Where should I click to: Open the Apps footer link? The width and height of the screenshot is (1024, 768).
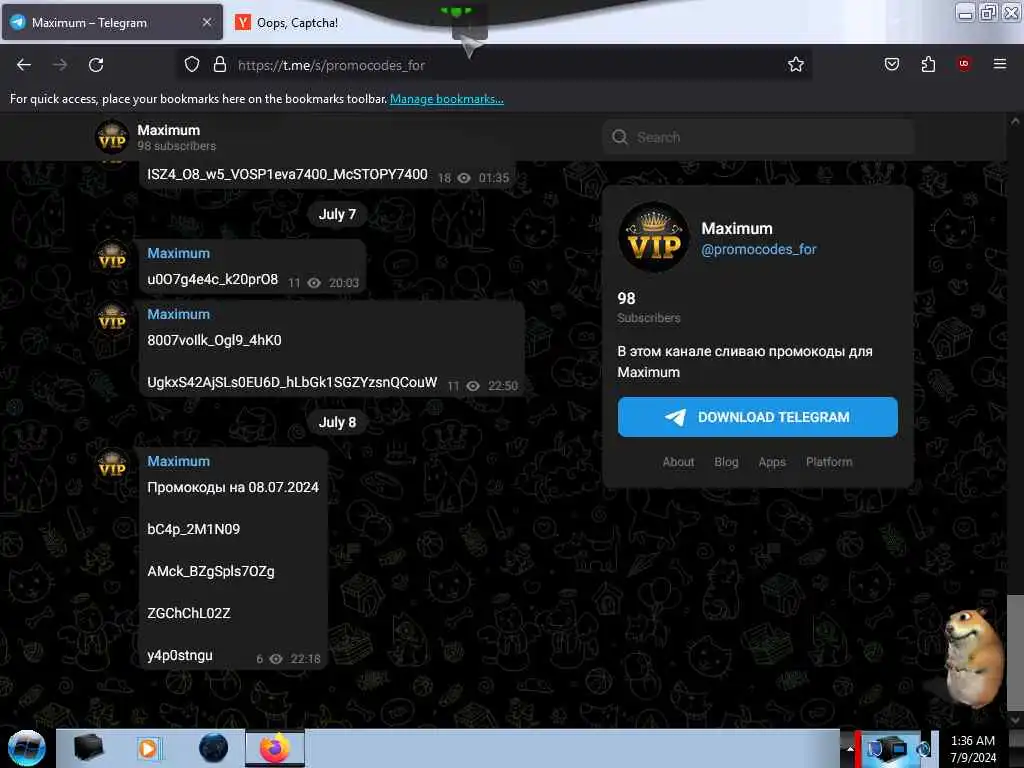pyautogui.click(x=772, y=462)
